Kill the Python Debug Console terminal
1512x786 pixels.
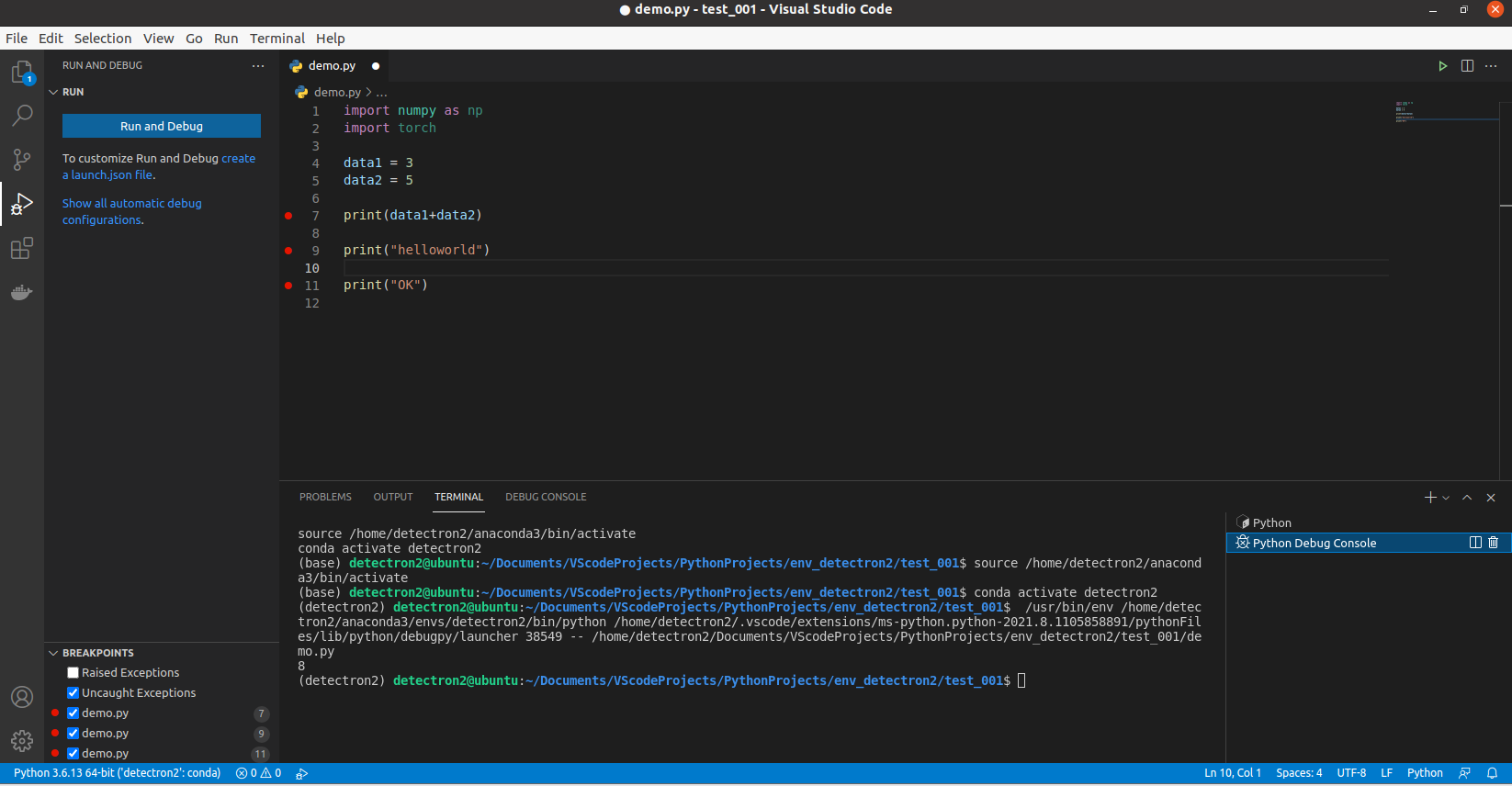(x=1494, y=543)
